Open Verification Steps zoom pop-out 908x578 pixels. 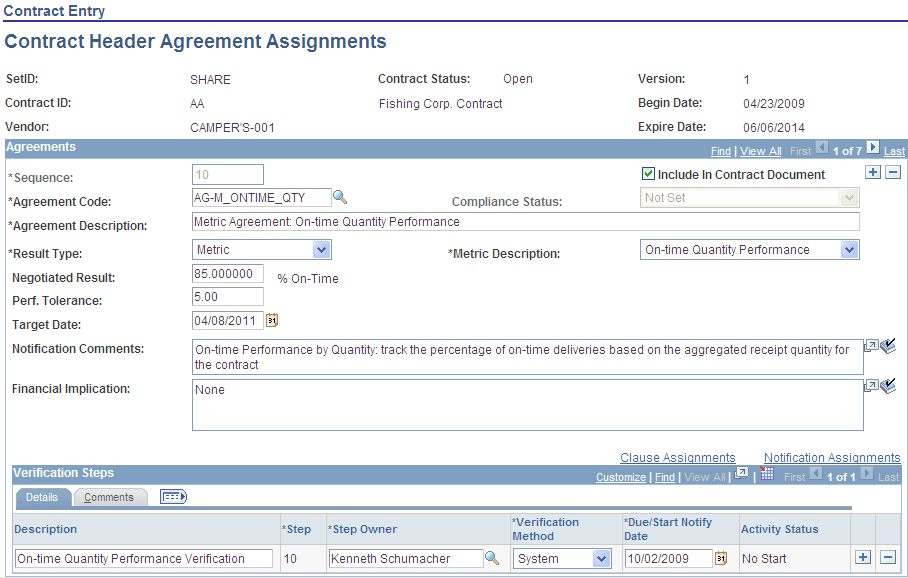(x=740, y=476)
